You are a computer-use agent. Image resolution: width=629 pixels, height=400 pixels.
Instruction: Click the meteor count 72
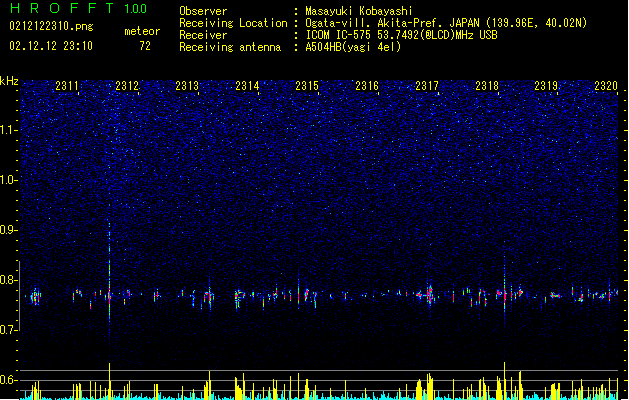(x=145, y=46)
